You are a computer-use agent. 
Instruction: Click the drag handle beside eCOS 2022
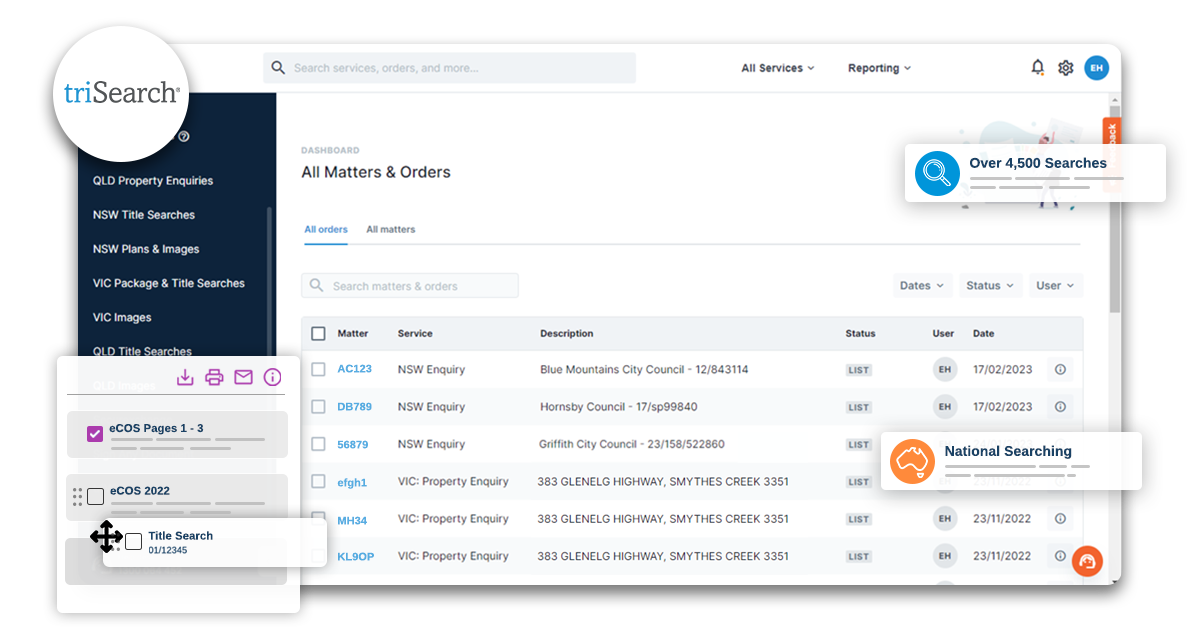pyautogui.click(x=77, y=496)
